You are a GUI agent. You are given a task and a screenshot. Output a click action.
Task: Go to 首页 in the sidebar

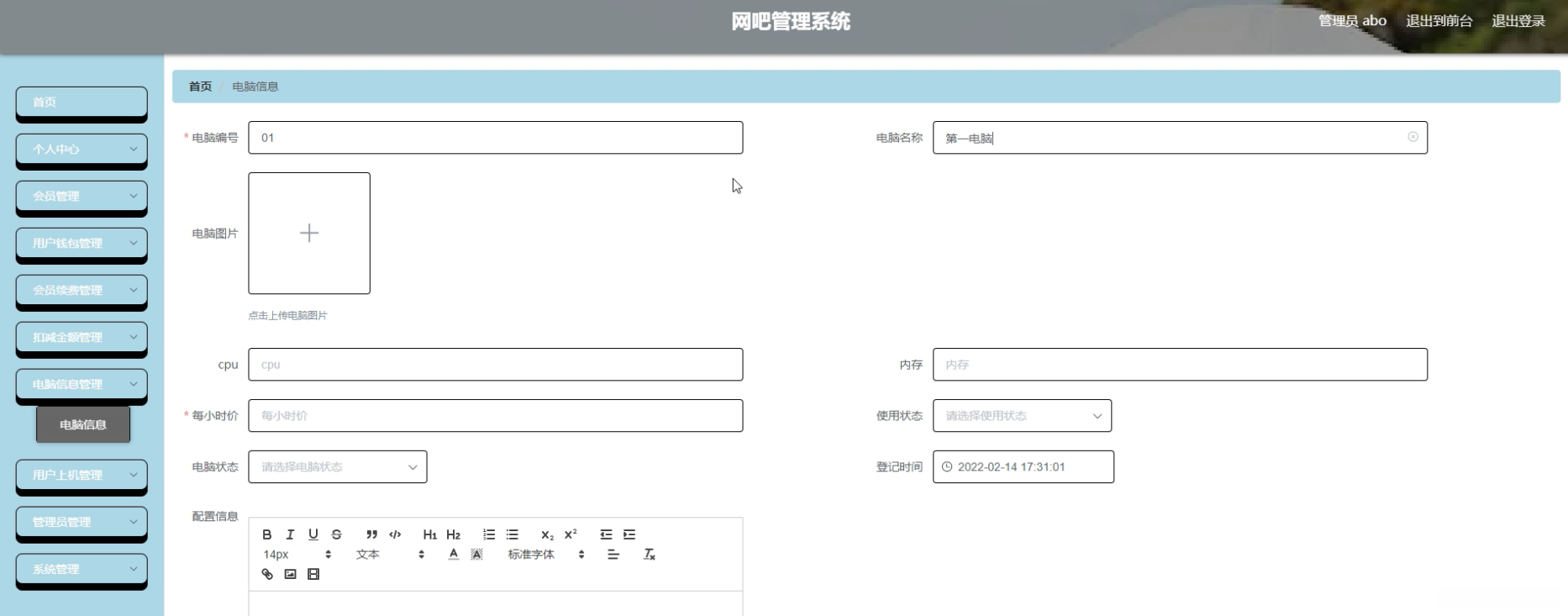pyautogui.click(x=82, y=102)
